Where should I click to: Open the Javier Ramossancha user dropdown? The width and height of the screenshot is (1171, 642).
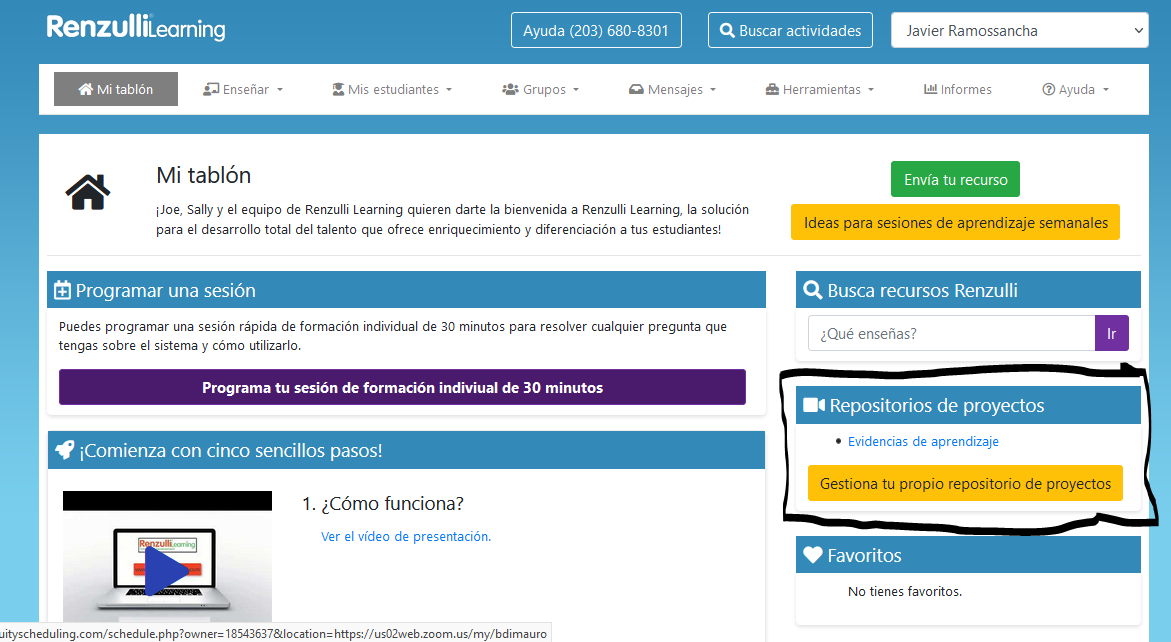pyautogui.click(x=1019, y=31)
